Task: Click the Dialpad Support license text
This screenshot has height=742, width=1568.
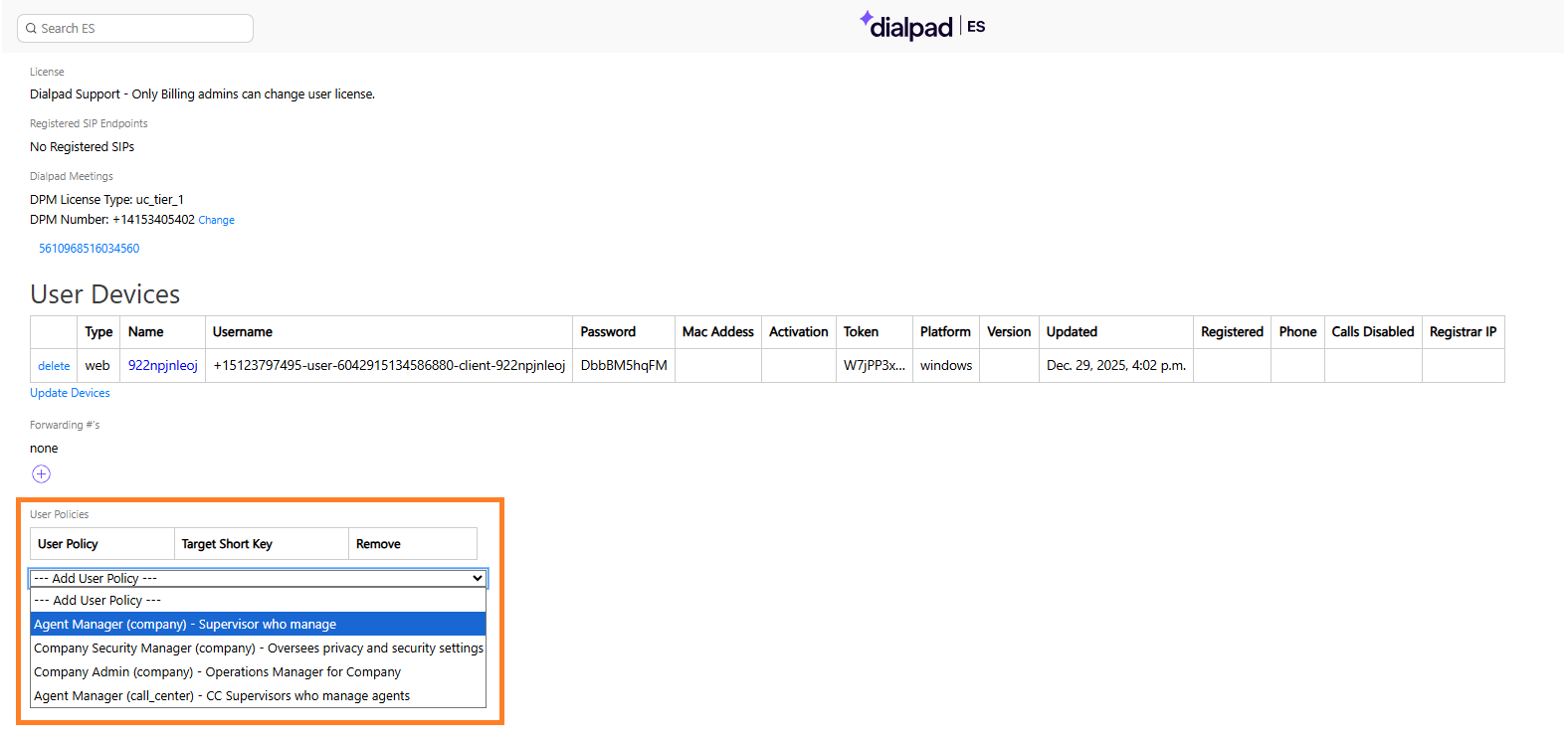Action: [202, 94]
